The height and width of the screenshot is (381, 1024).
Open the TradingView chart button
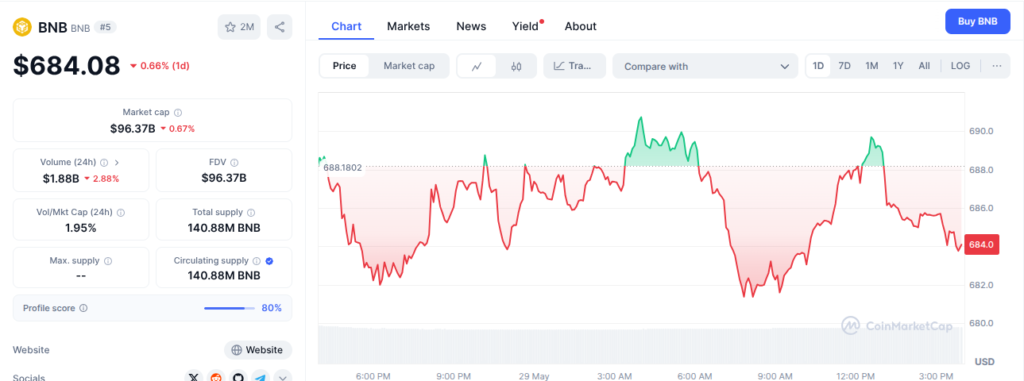pos(575,66)
